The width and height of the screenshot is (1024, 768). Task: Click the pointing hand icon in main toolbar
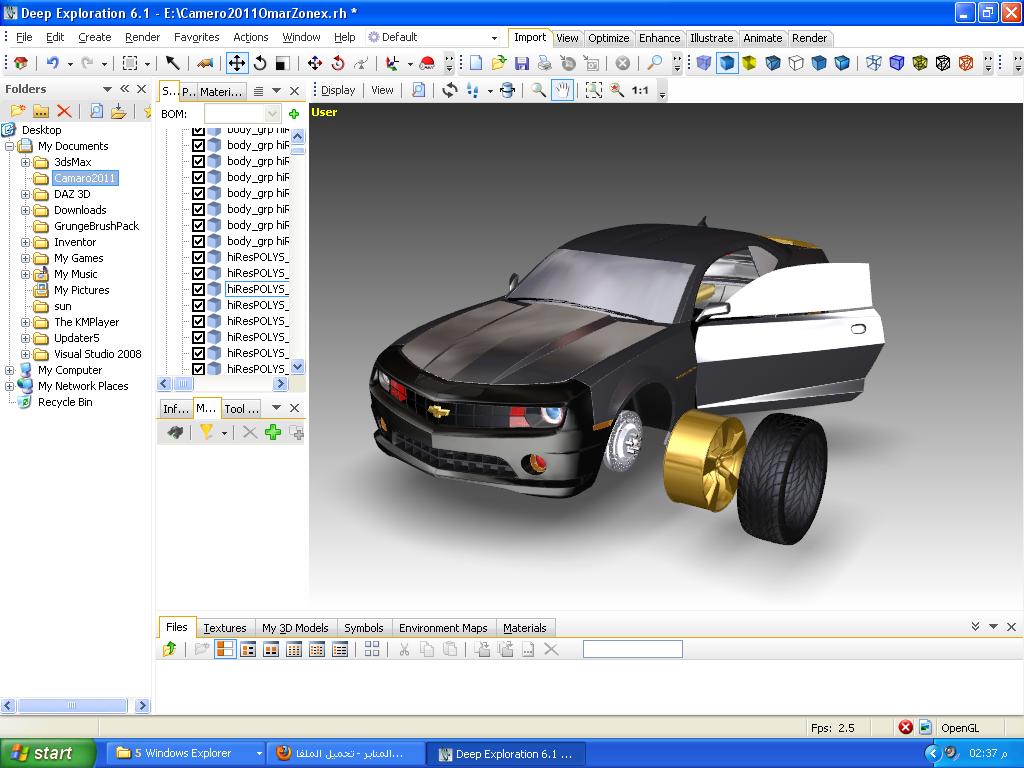(205, 63)
